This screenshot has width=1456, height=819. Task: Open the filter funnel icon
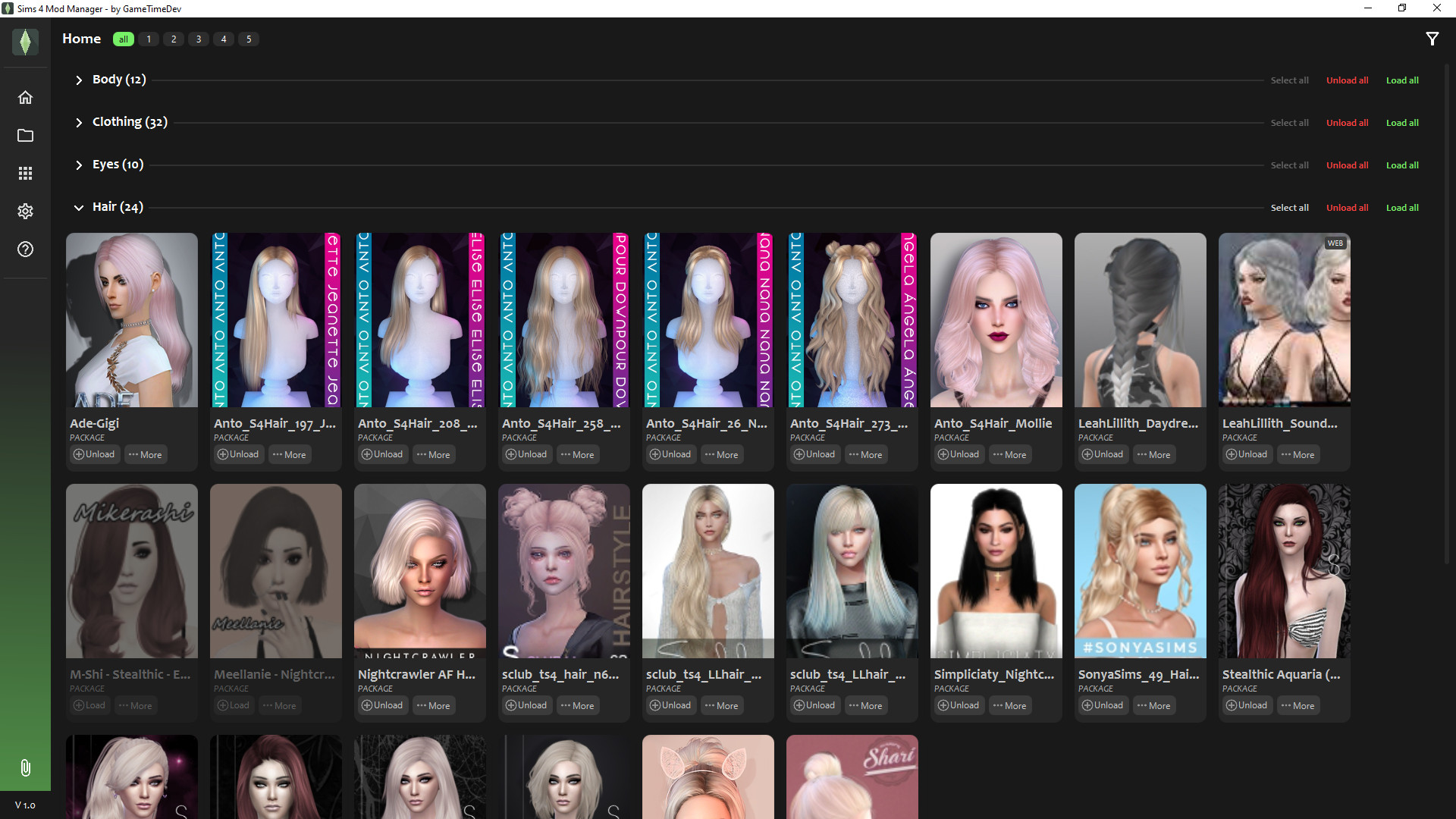(x=1432, y=39)
